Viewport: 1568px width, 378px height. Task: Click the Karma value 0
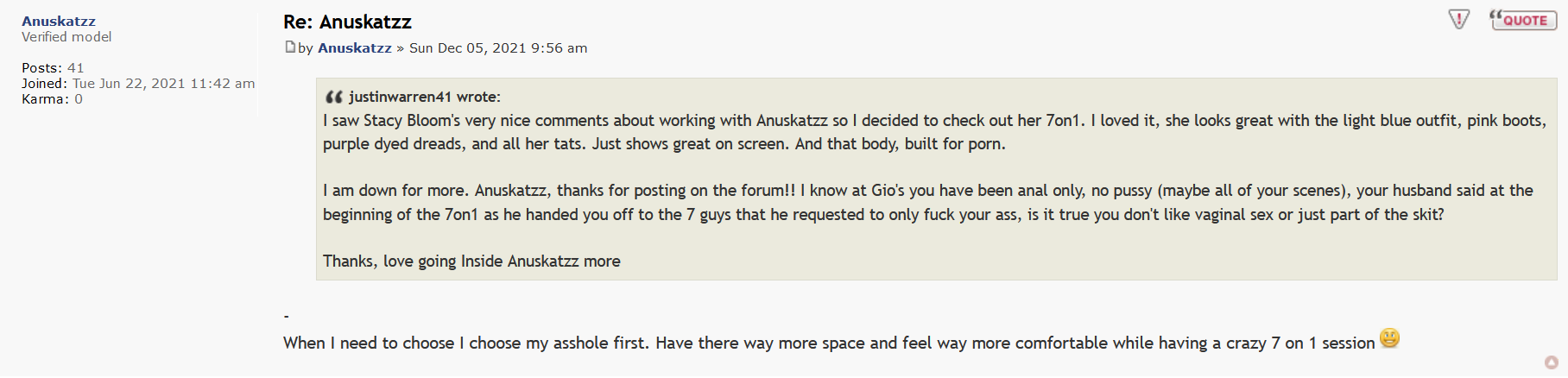pos(79,99)
